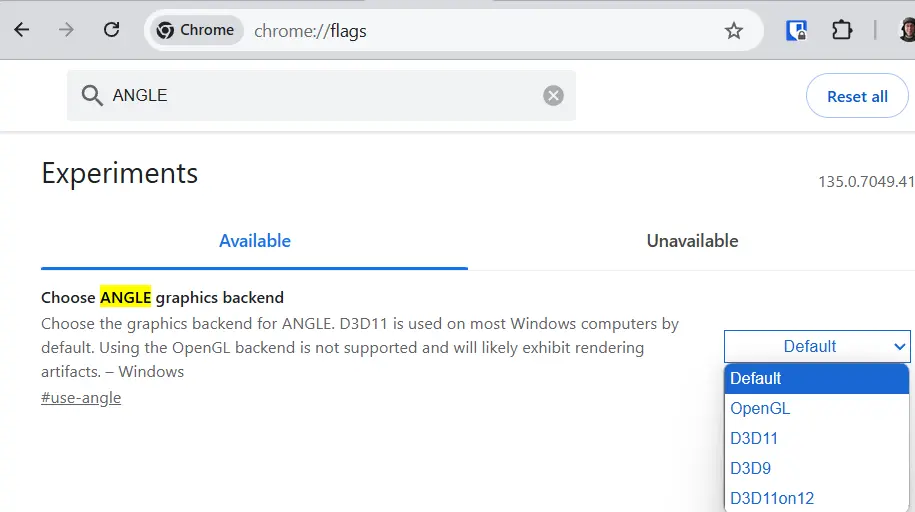Bookmark this page with the star icon
915x512 pixels.
(x=734, y=31)
